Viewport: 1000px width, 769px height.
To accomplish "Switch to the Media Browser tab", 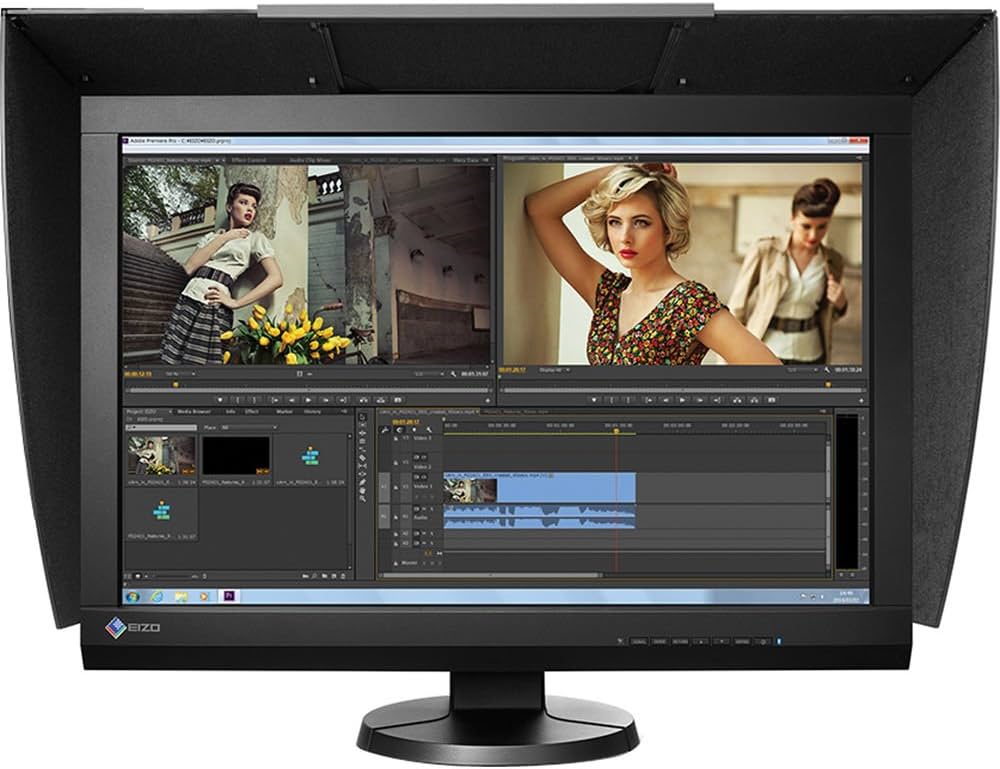I will (195, 410).
